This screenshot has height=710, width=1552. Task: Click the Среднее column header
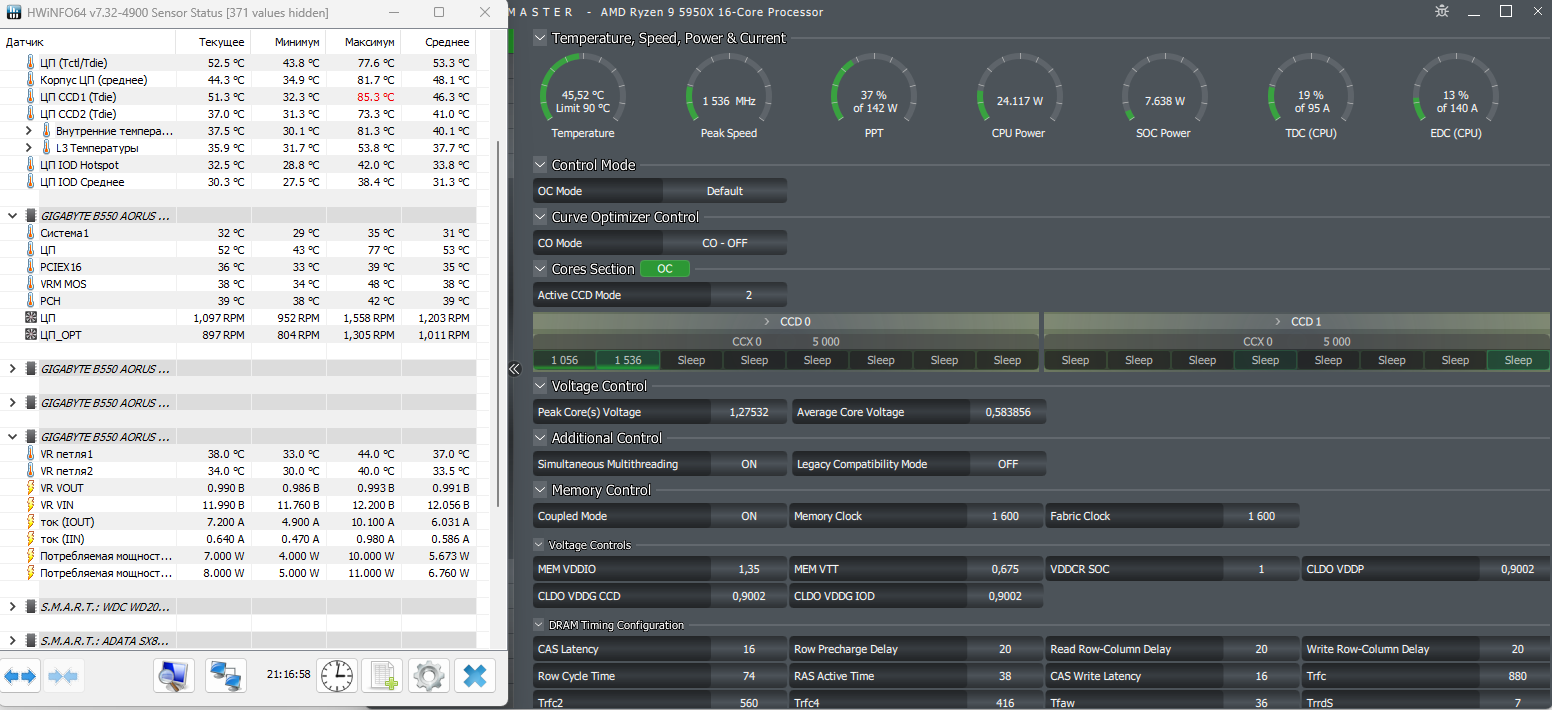[439, 42]
